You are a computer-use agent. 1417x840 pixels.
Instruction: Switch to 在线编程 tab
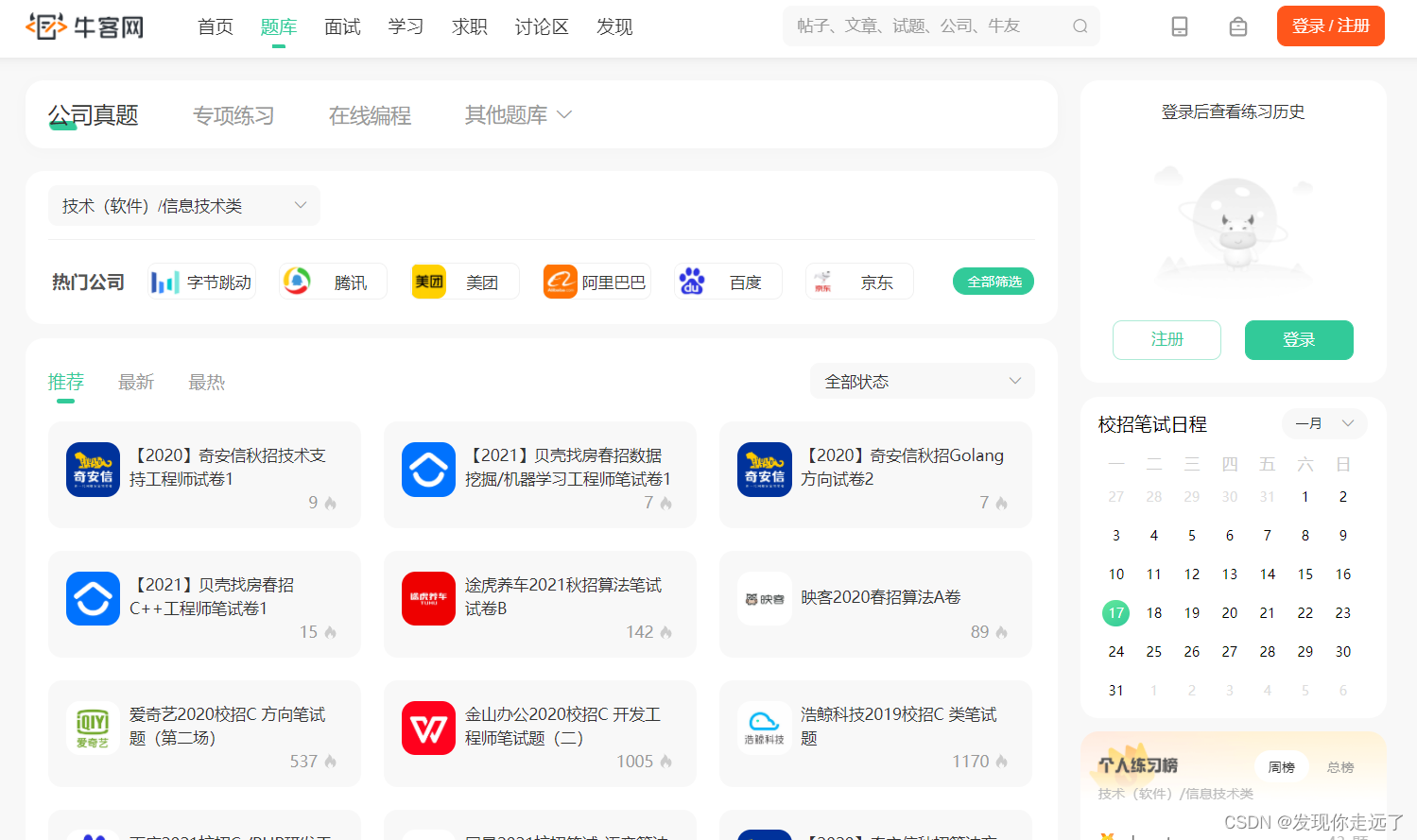pos(370,115)
